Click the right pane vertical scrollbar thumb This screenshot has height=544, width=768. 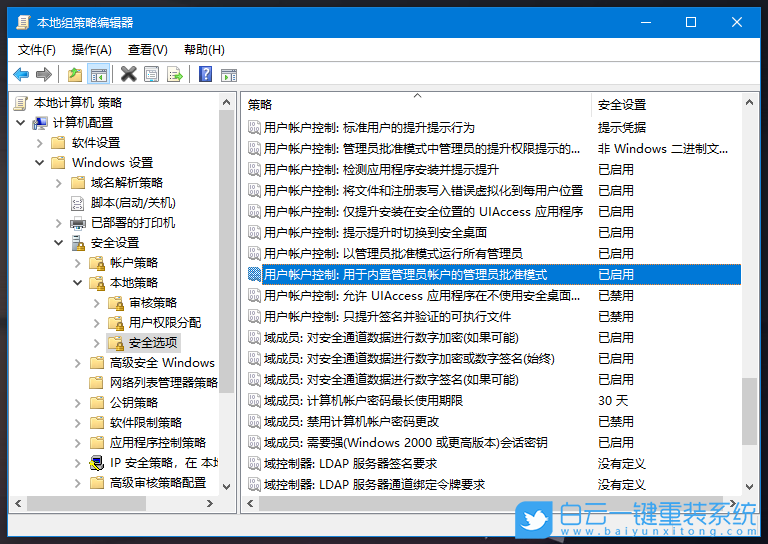(749, 411)
